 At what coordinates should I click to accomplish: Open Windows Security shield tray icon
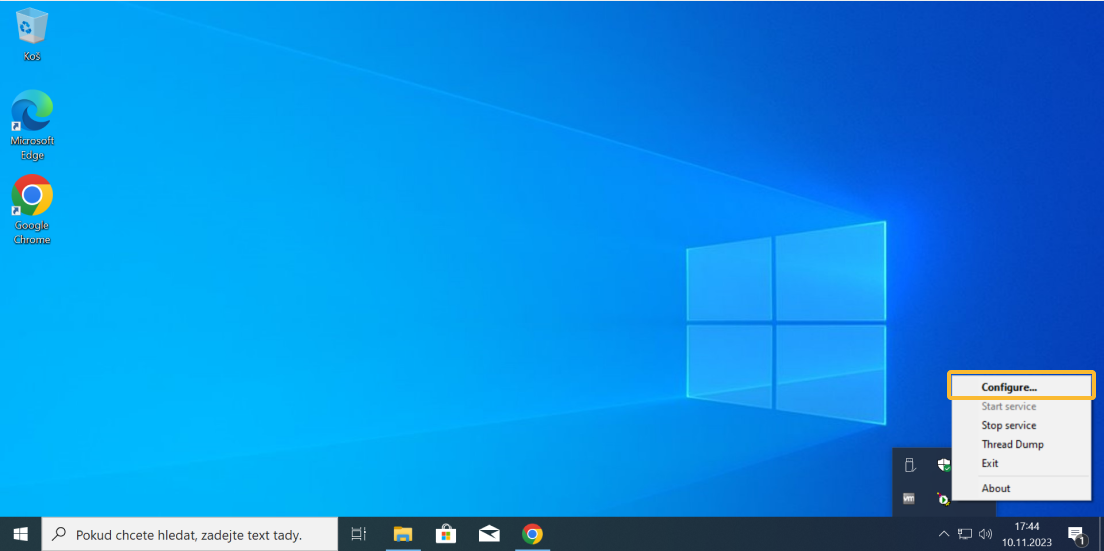point(942,465)
